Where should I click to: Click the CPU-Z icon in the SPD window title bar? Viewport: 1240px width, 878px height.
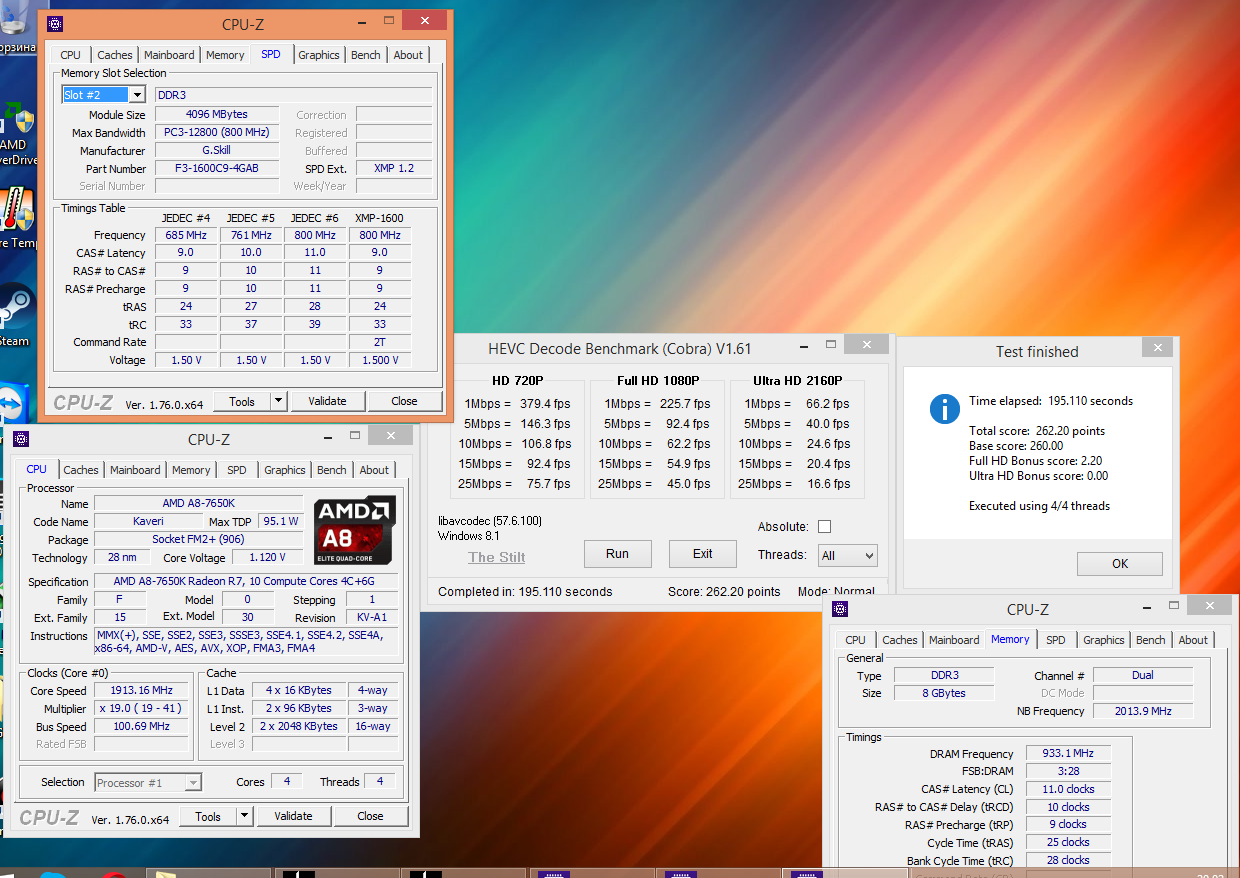point(55,24)
